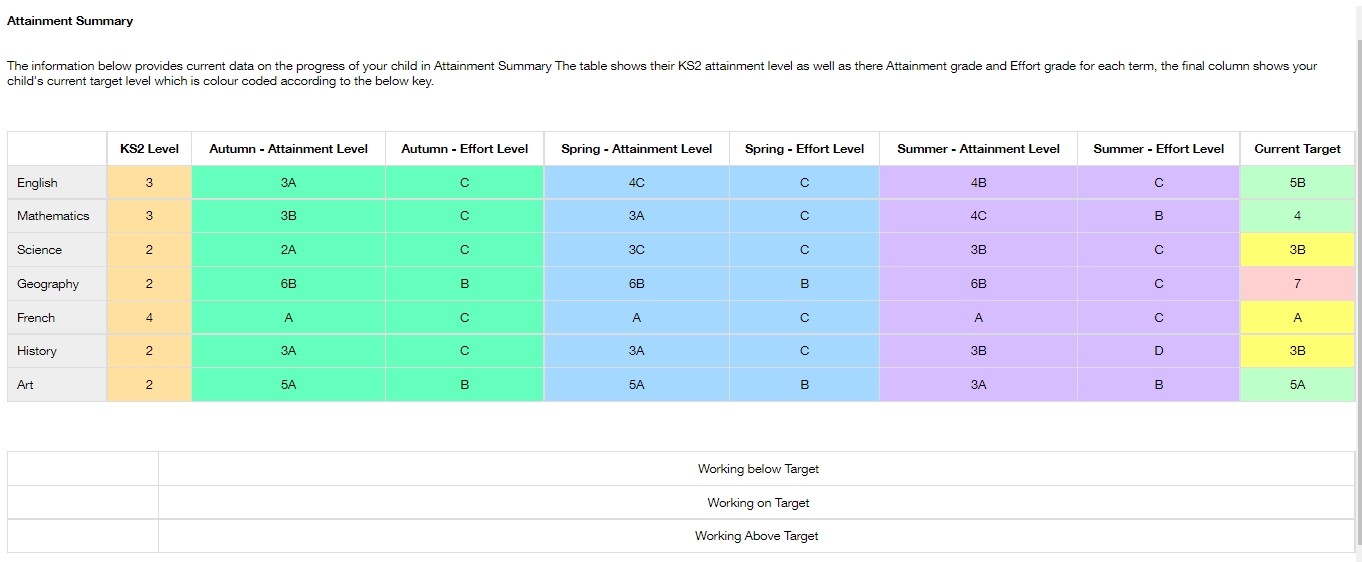Select the green English 5B target cell

[1297, 183]
